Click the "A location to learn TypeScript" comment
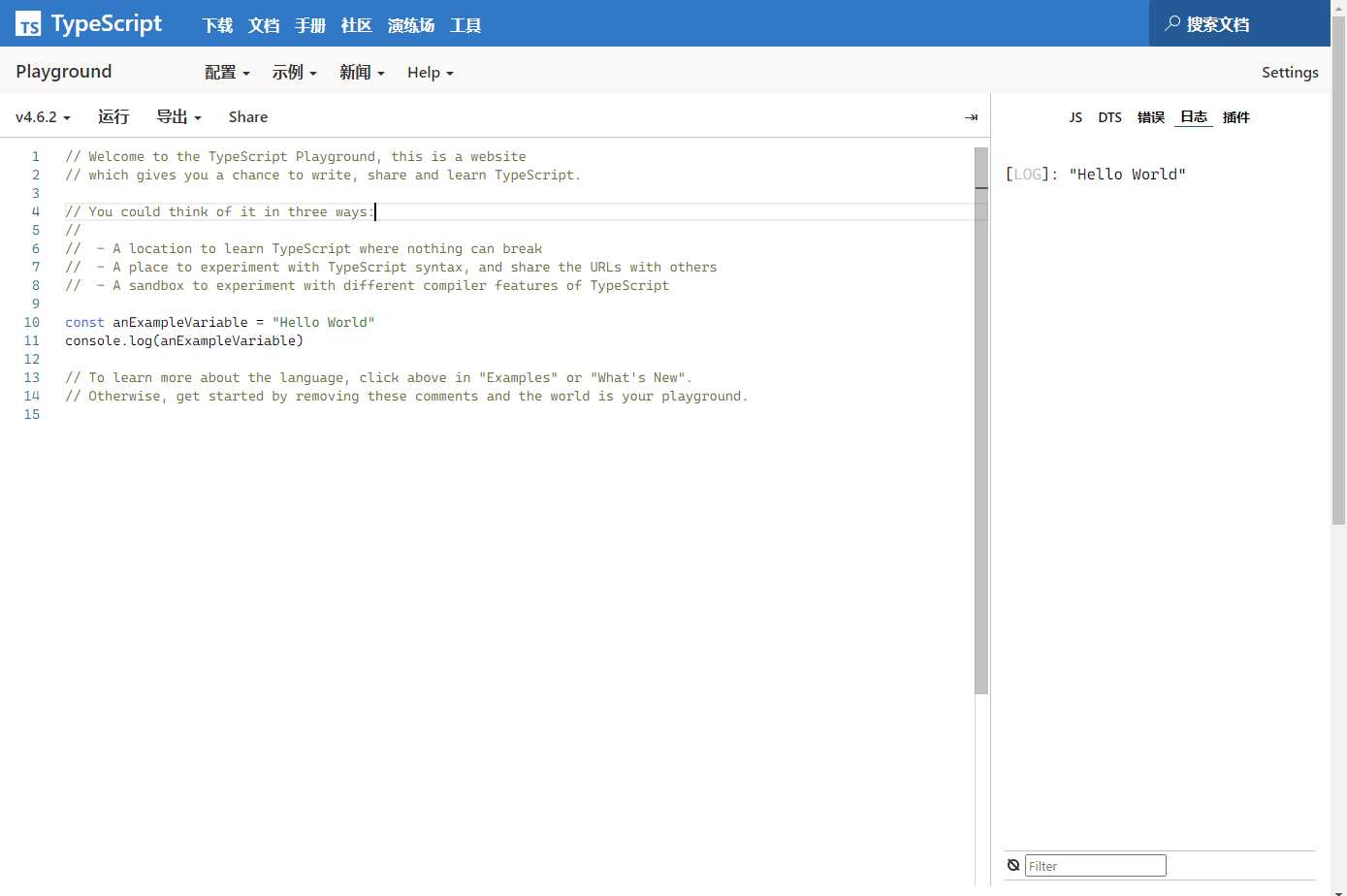1347x896 pixels. pyautogui.click(x=304, y=249)
